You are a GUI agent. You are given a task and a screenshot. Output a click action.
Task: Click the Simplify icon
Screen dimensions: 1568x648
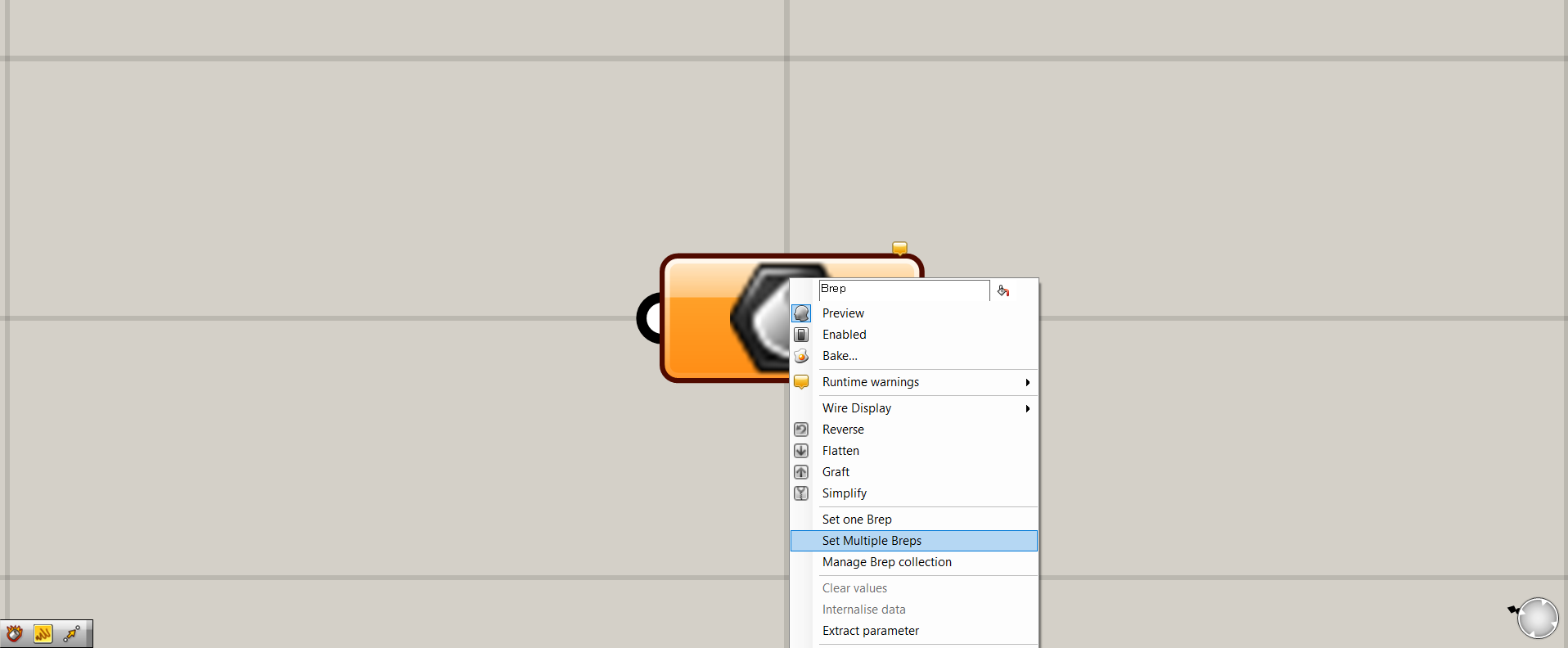click(801, 493)
